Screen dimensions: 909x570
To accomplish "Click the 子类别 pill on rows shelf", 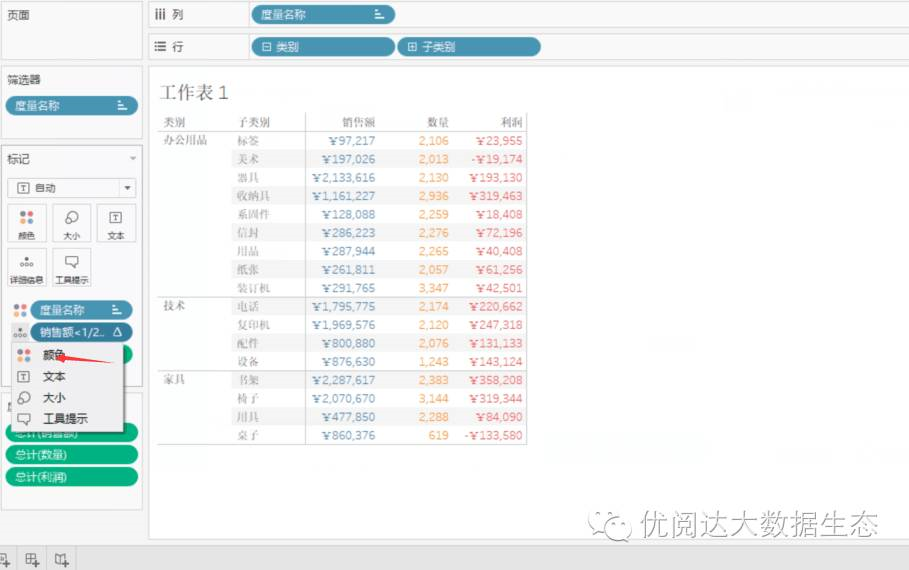I will click(x=468, y=46).
